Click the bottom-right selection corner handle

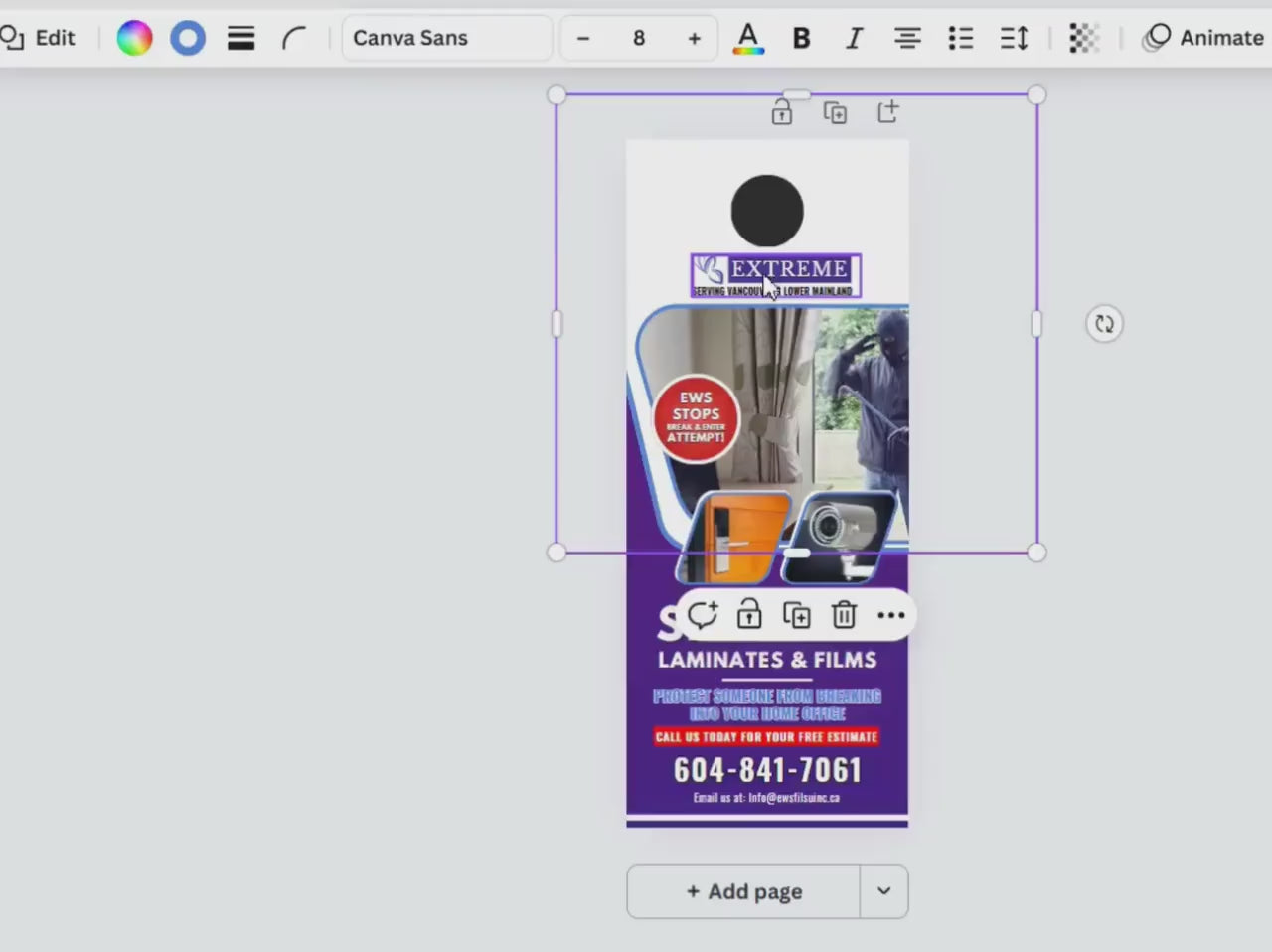[1036, 553]
